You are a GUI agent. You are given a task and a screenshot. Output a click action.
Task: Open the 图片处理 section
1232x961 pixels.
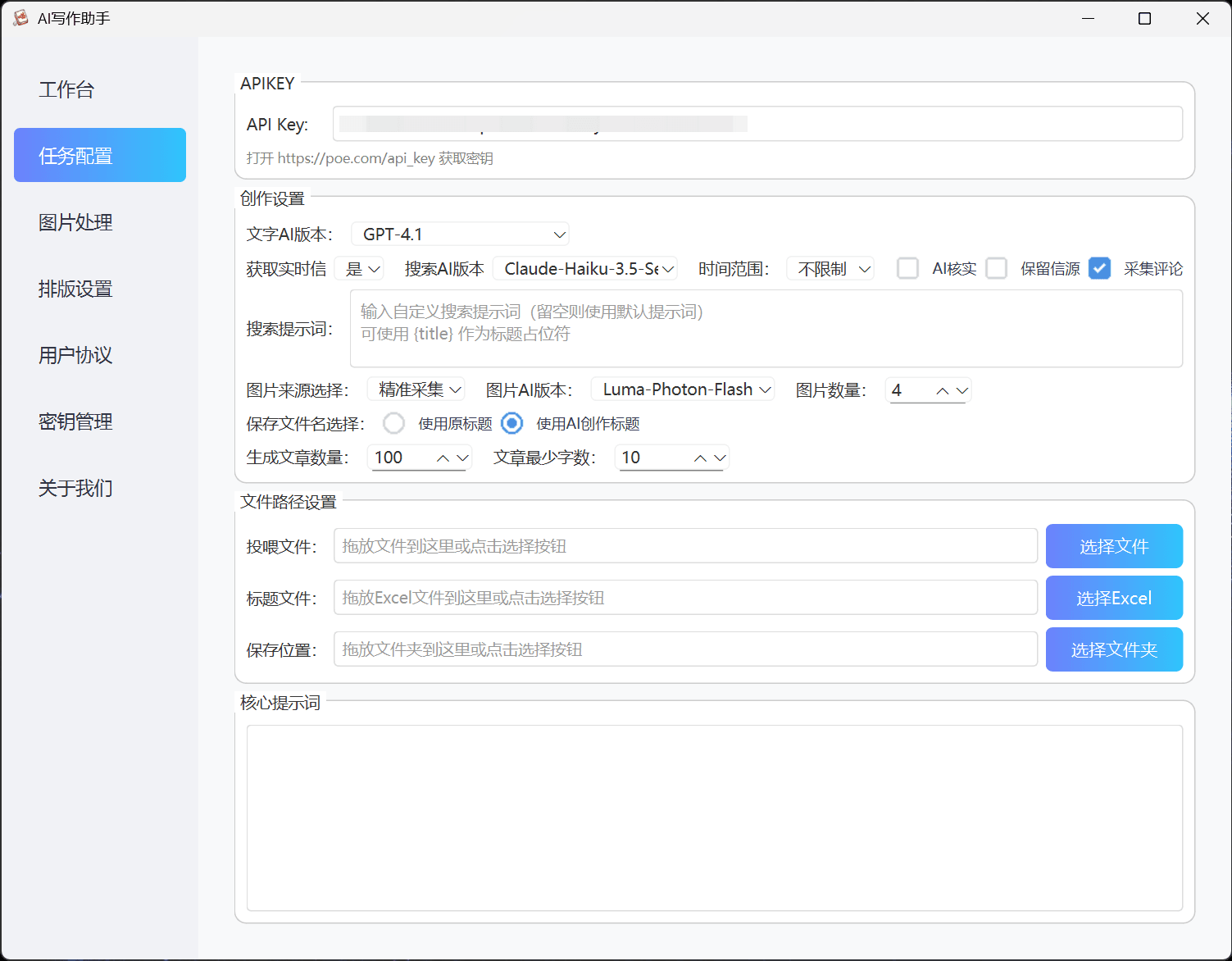(x=75, y=221)
